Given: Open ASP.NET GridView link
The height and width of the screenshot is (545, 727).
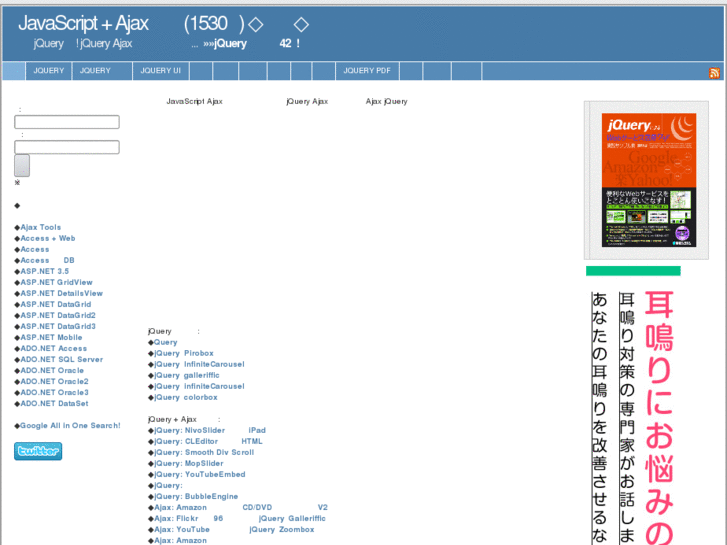Looking at the screenshot, I should [x=56, y=282].
